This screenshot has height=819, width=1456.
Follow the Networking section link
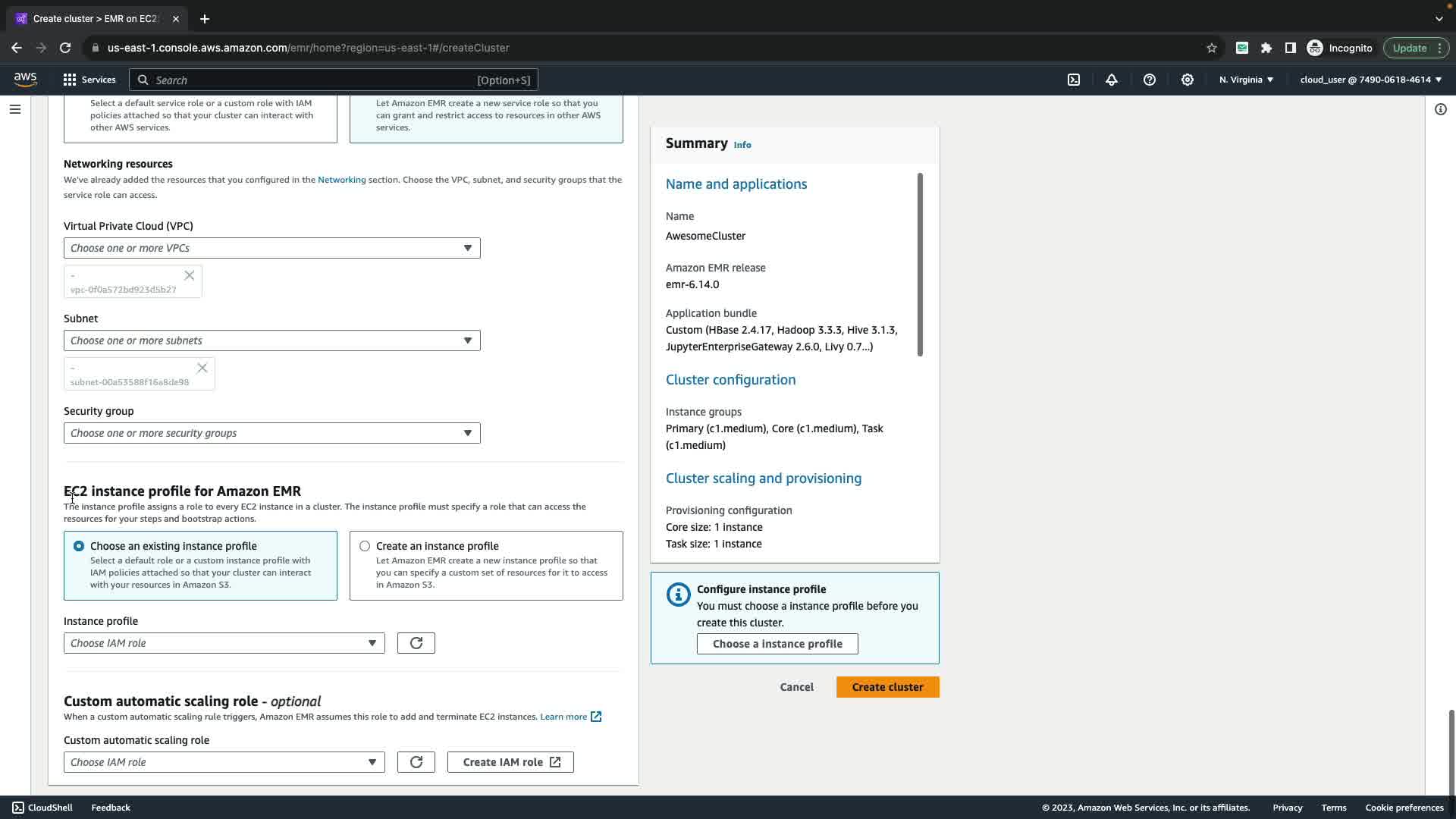[x=341, y=180]
